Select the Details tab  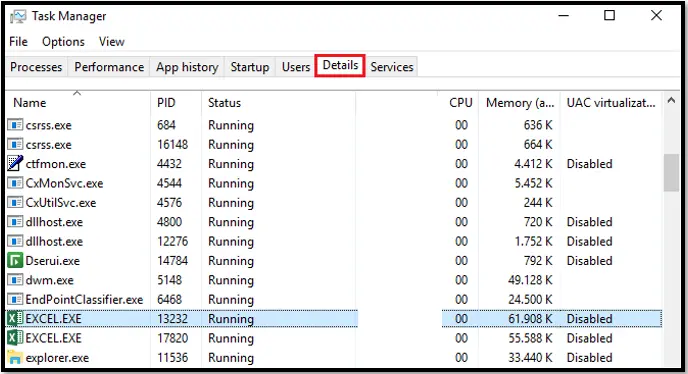coord(340,65)
